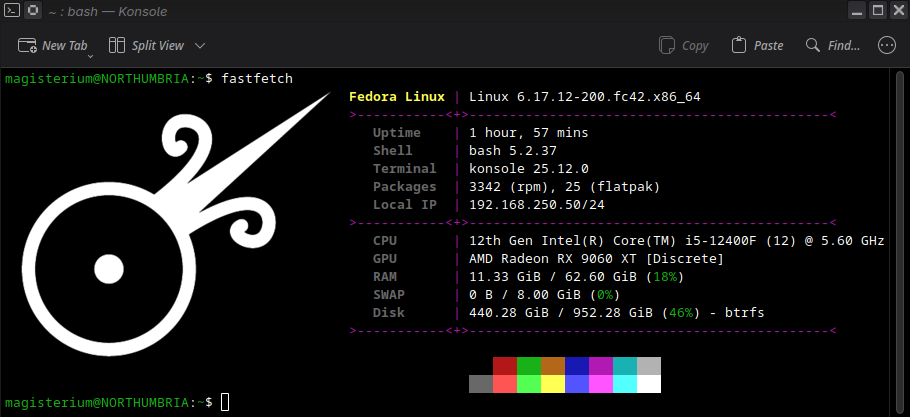
Task: Expand the Split View chevron menu
Action: (200, 45)
